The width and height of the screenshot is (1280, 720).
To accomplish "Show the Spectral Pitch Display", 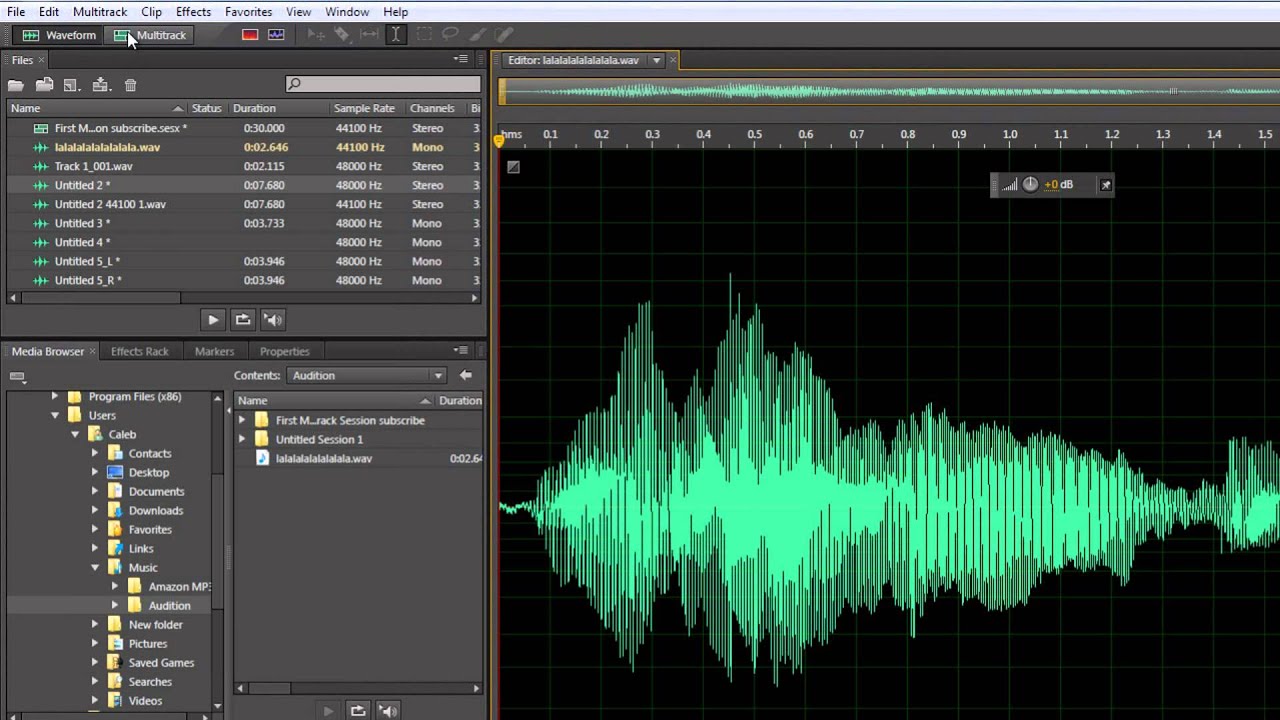I will coord(276,35).
